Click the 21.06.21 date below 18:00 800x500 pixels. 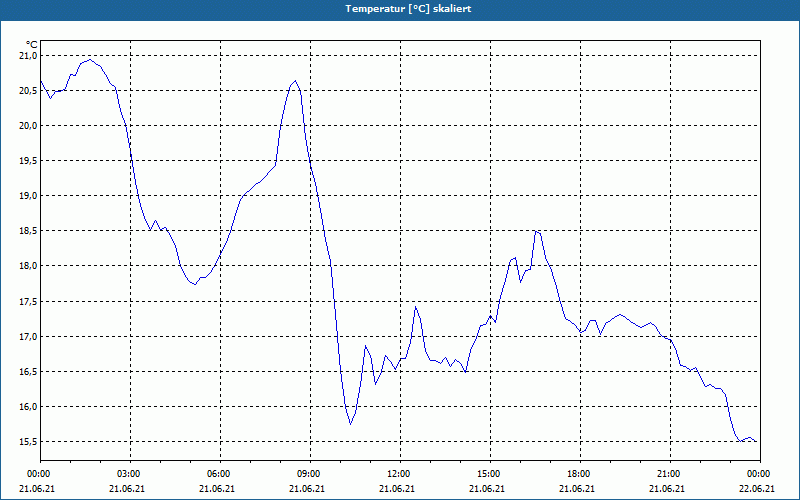577,489
